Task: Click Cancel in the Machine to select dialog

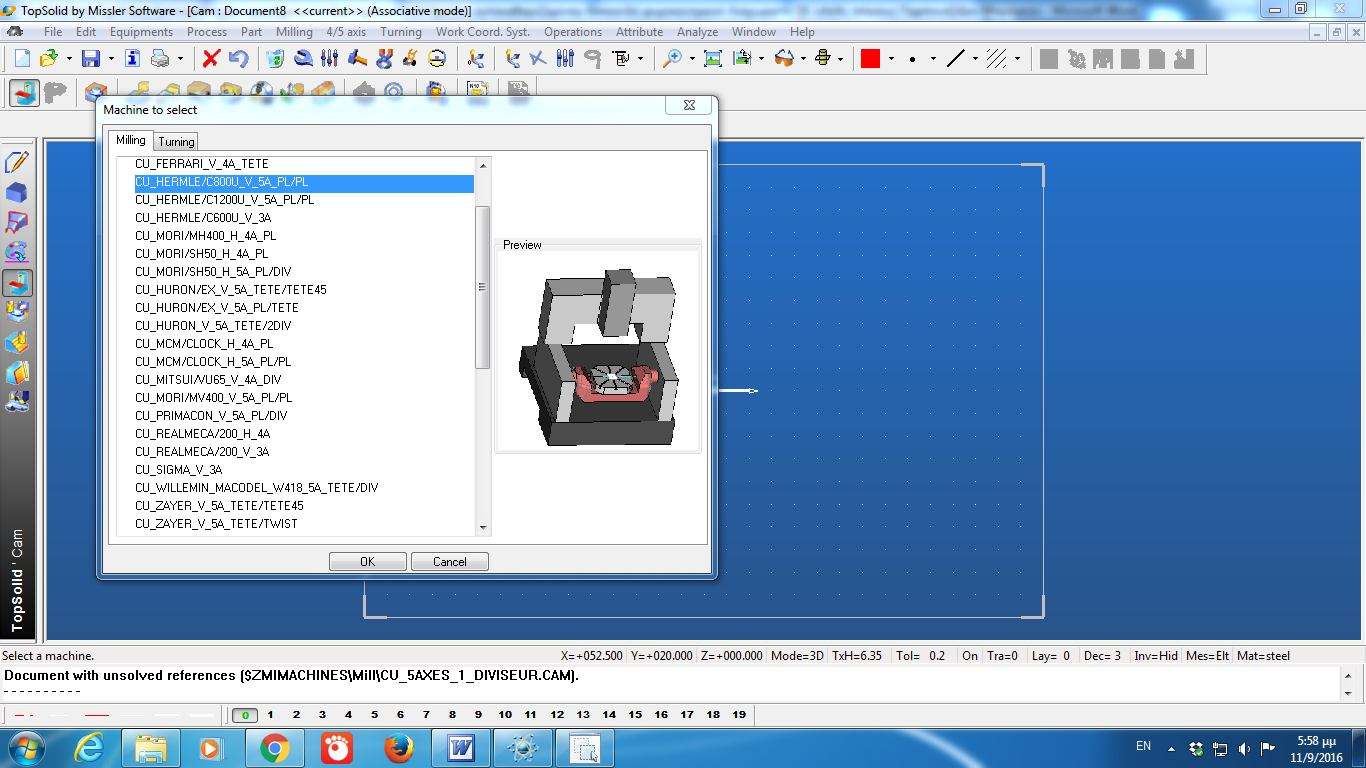Action: click(x=449, y=562)
